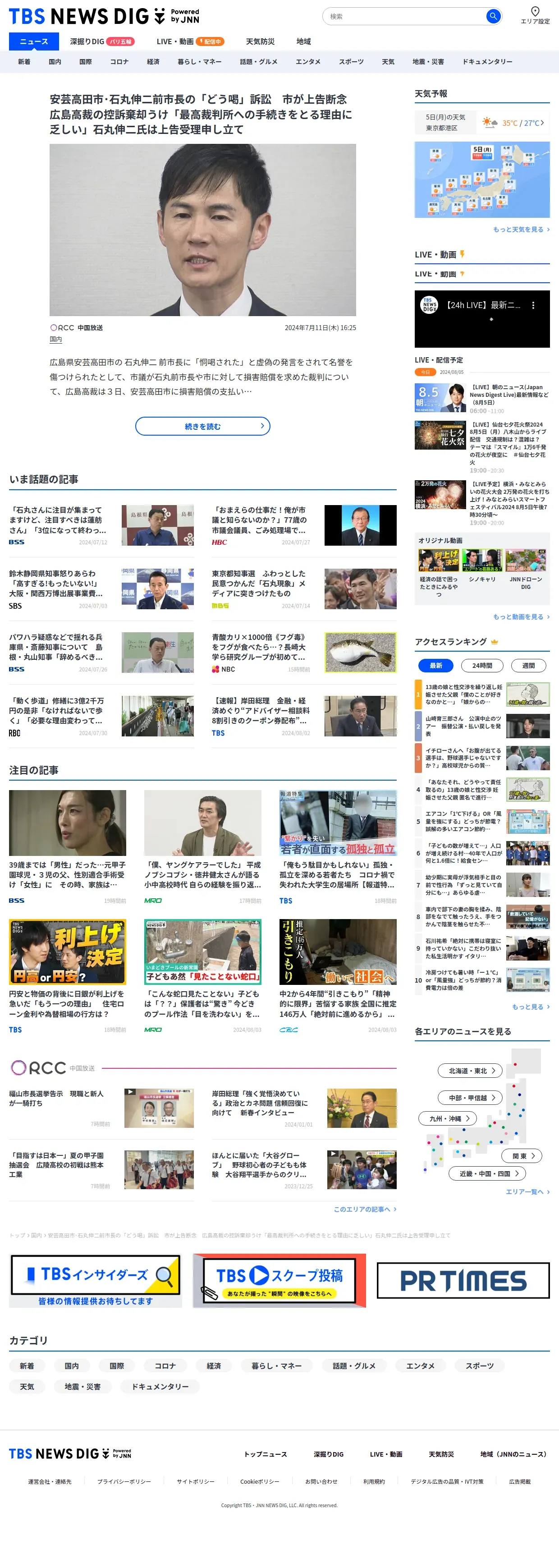Screen dimensions: 559x1568
Task: Open JNNドローンDIG video thumbnail
Action: (525, 560)
